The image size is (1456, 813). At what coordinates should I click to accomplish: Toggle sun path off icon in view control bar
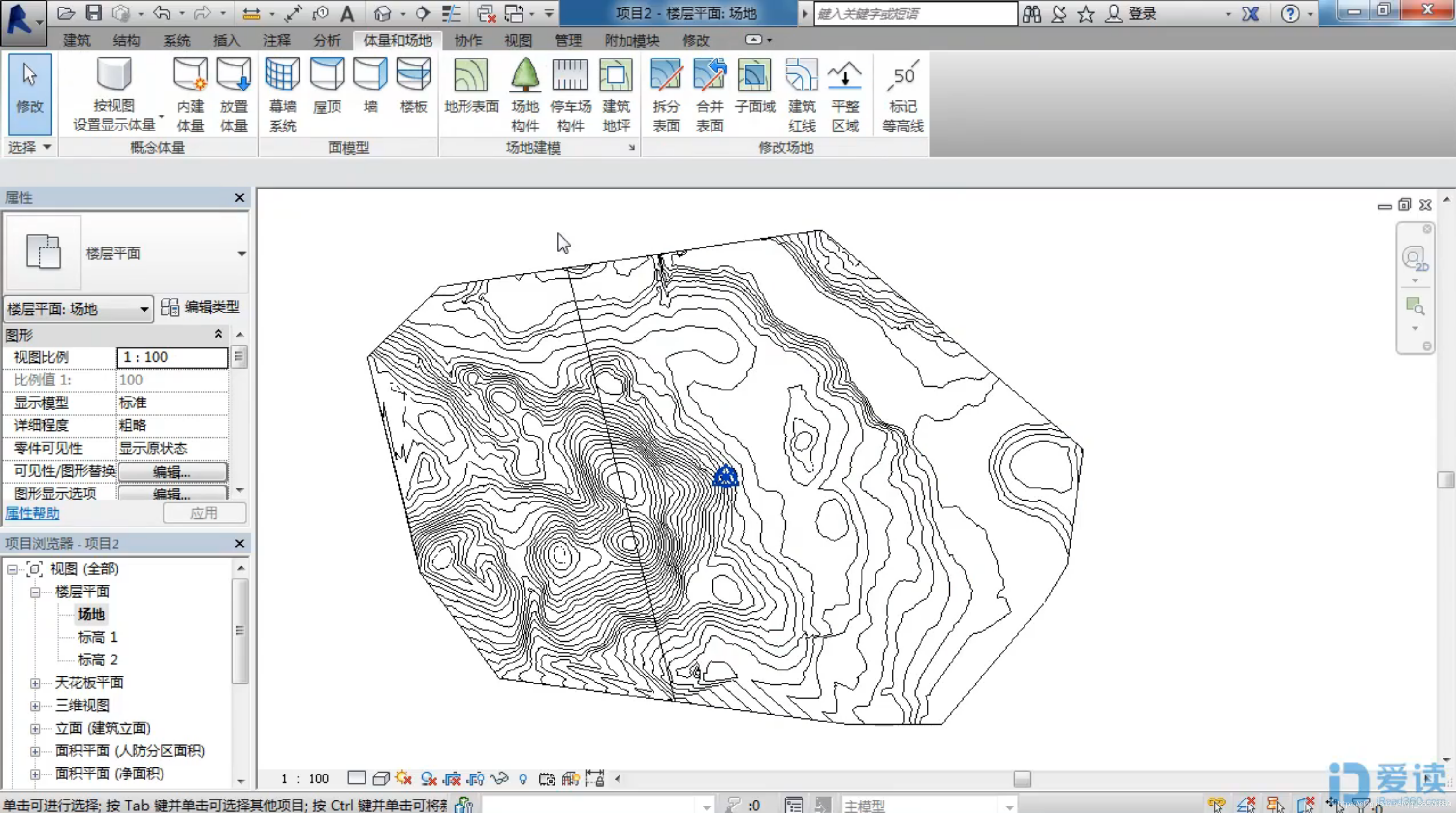404,779
